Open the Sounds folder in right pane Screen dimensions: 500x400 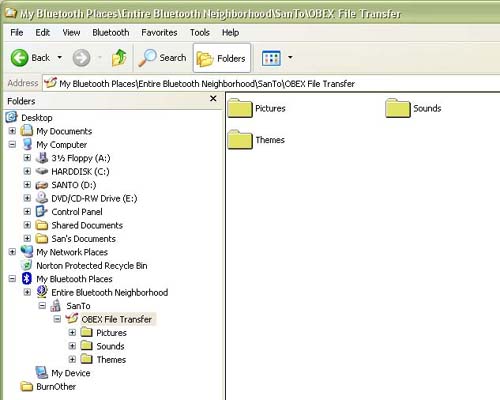(x=413, y=108)
